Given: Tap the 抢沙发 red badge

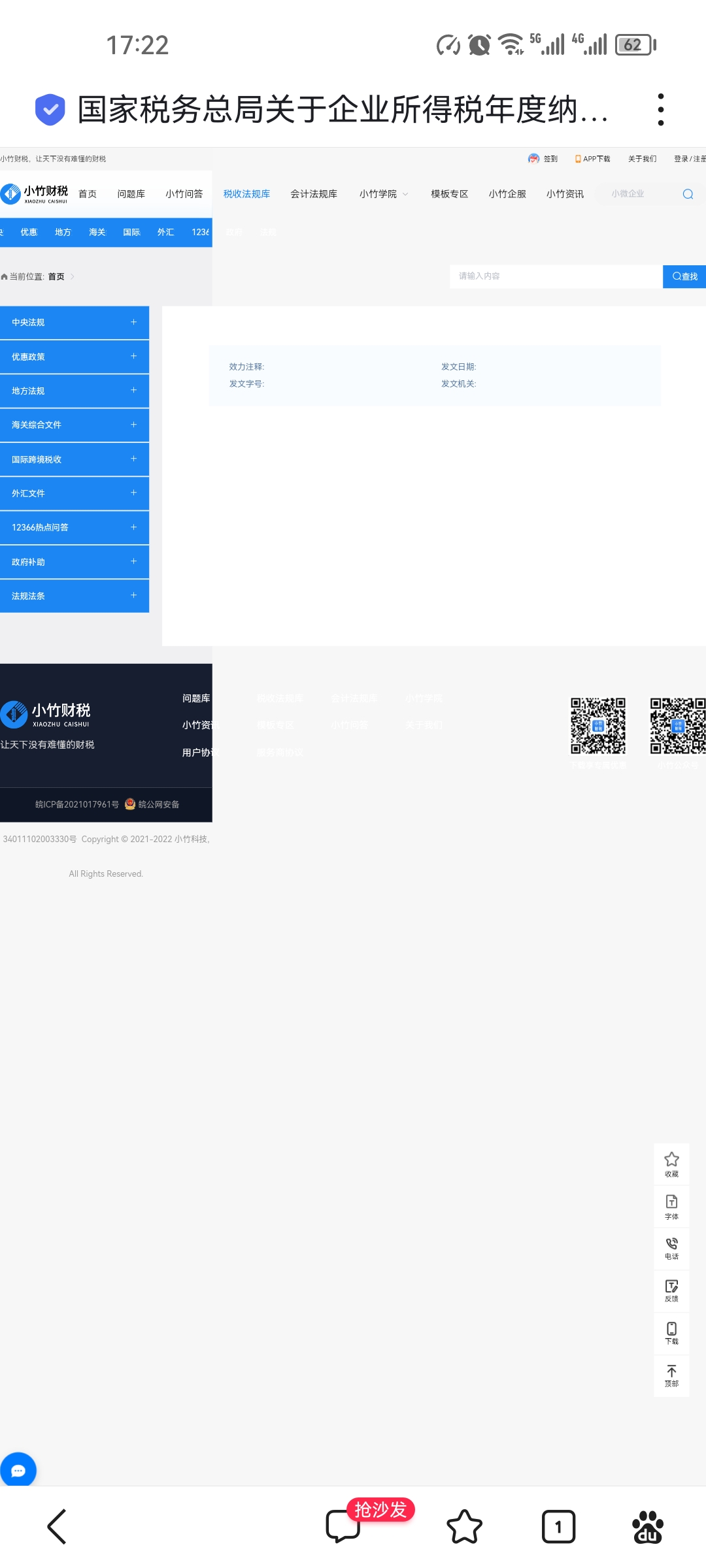Looking at the screenshot, I should pyautogui.click(x=380, y=1509).
